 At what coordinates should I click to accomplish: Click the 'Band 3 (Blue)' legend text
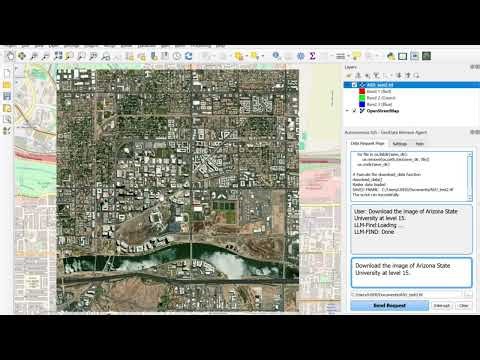380,104
